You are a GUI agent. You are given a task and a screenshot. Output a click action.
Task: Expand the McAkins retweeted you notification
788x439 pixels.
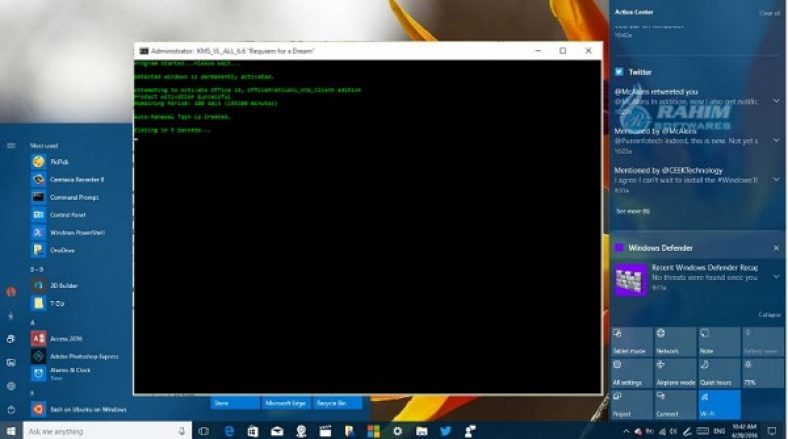pyautogui.click(x=776, y=100)
